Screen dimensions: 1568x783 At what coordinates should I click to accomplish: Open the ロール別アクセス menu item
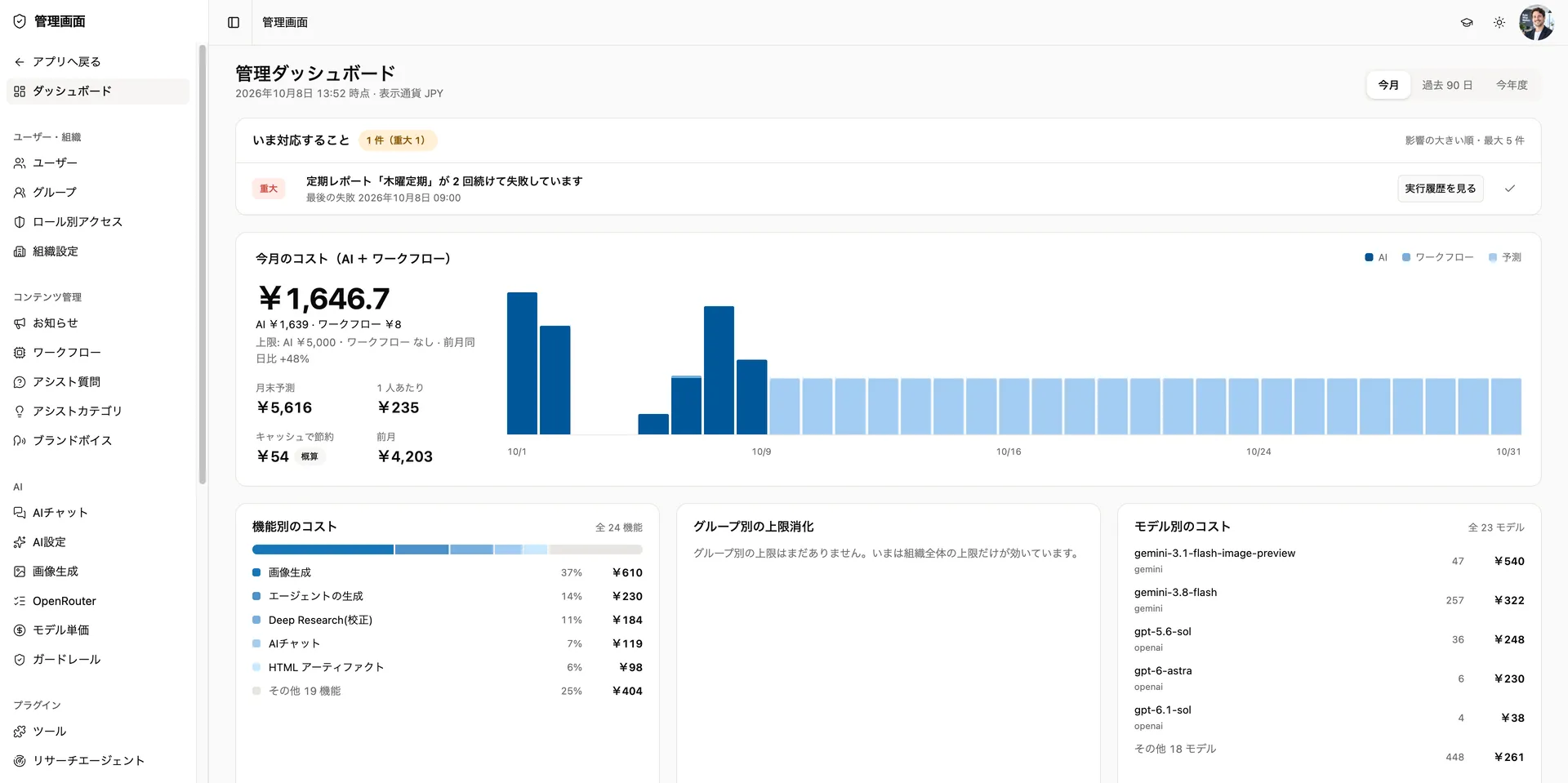98,222
